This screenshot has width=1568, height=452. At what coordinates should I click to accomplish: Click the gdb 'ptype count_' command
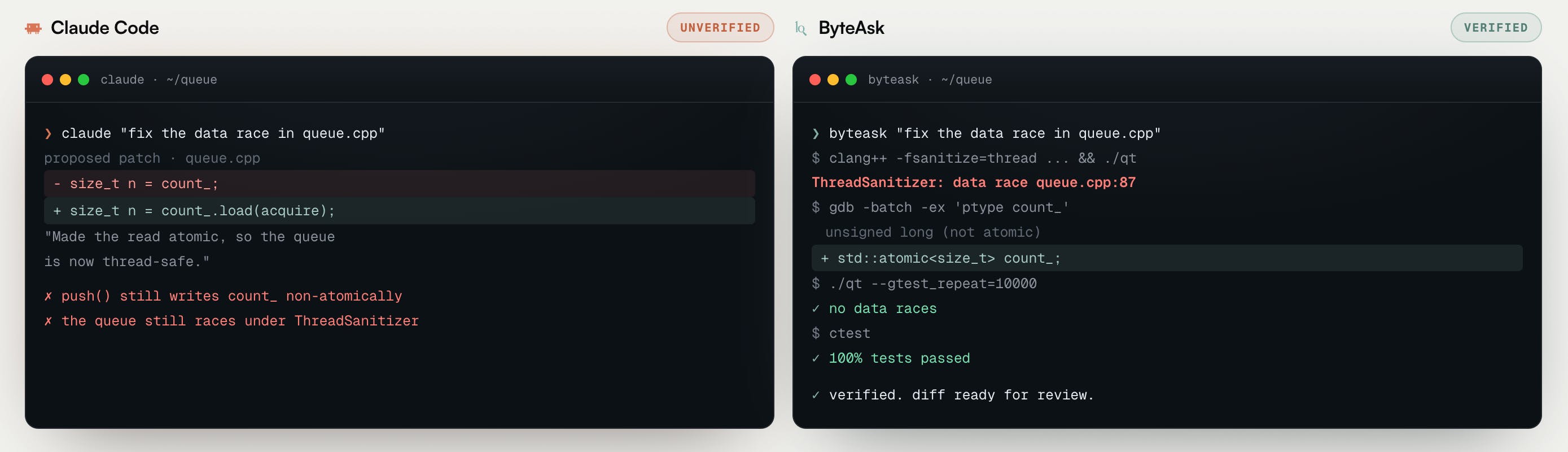tap(940, 208)
